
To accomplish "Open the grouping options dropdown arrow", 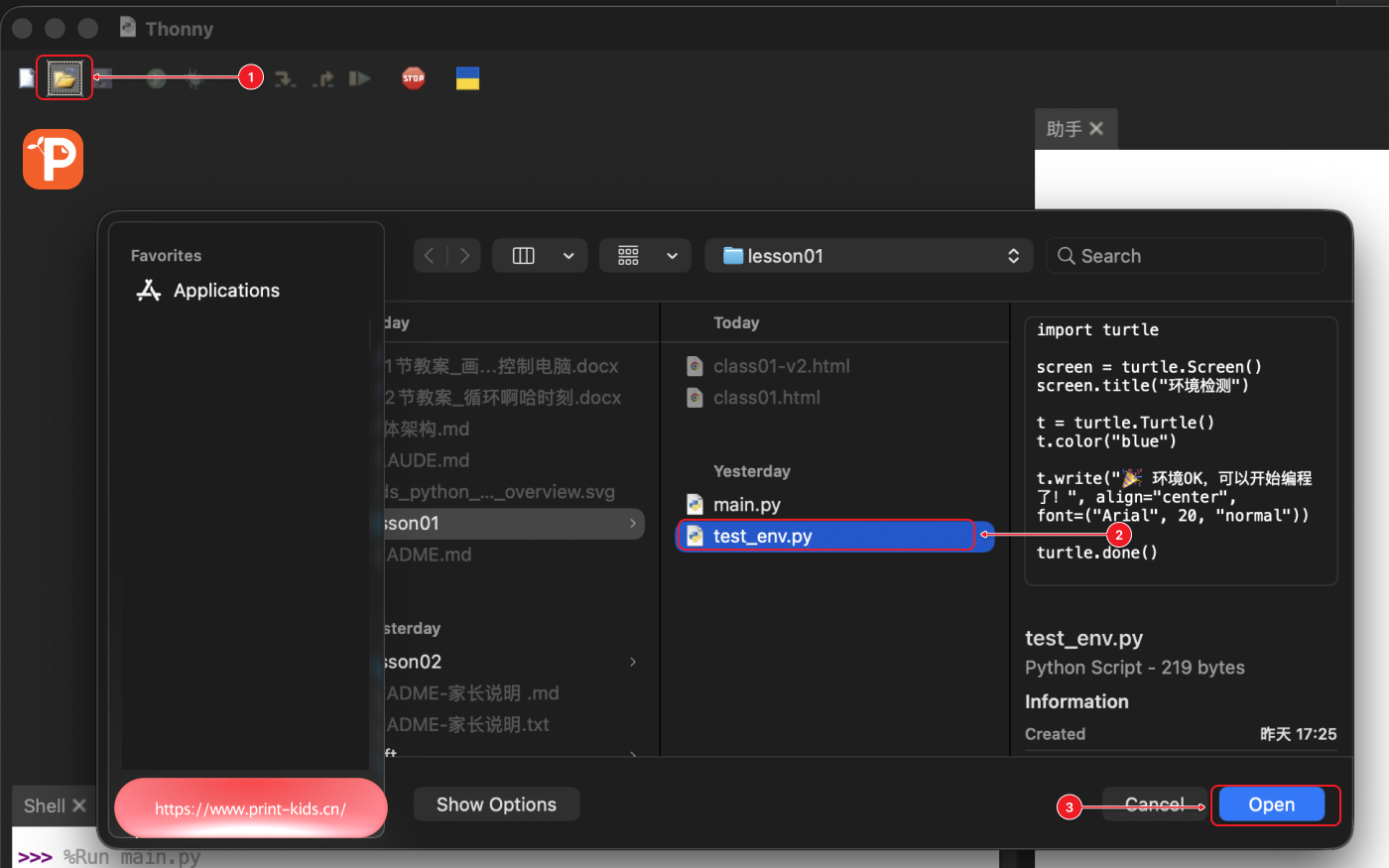I will 672,256.
